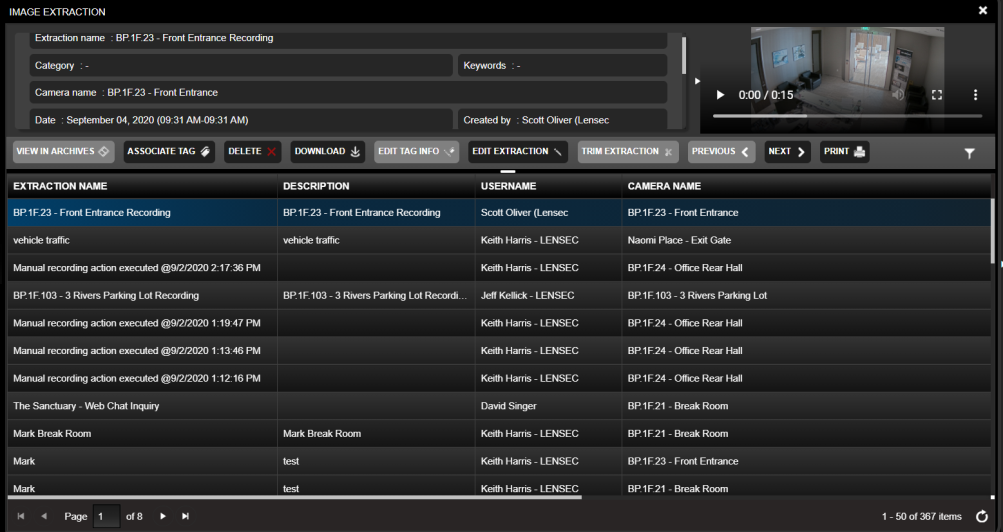This screenshot has height=532, width=1003.
Task: Sort by Username column header
Action: (x=509, y=186)
